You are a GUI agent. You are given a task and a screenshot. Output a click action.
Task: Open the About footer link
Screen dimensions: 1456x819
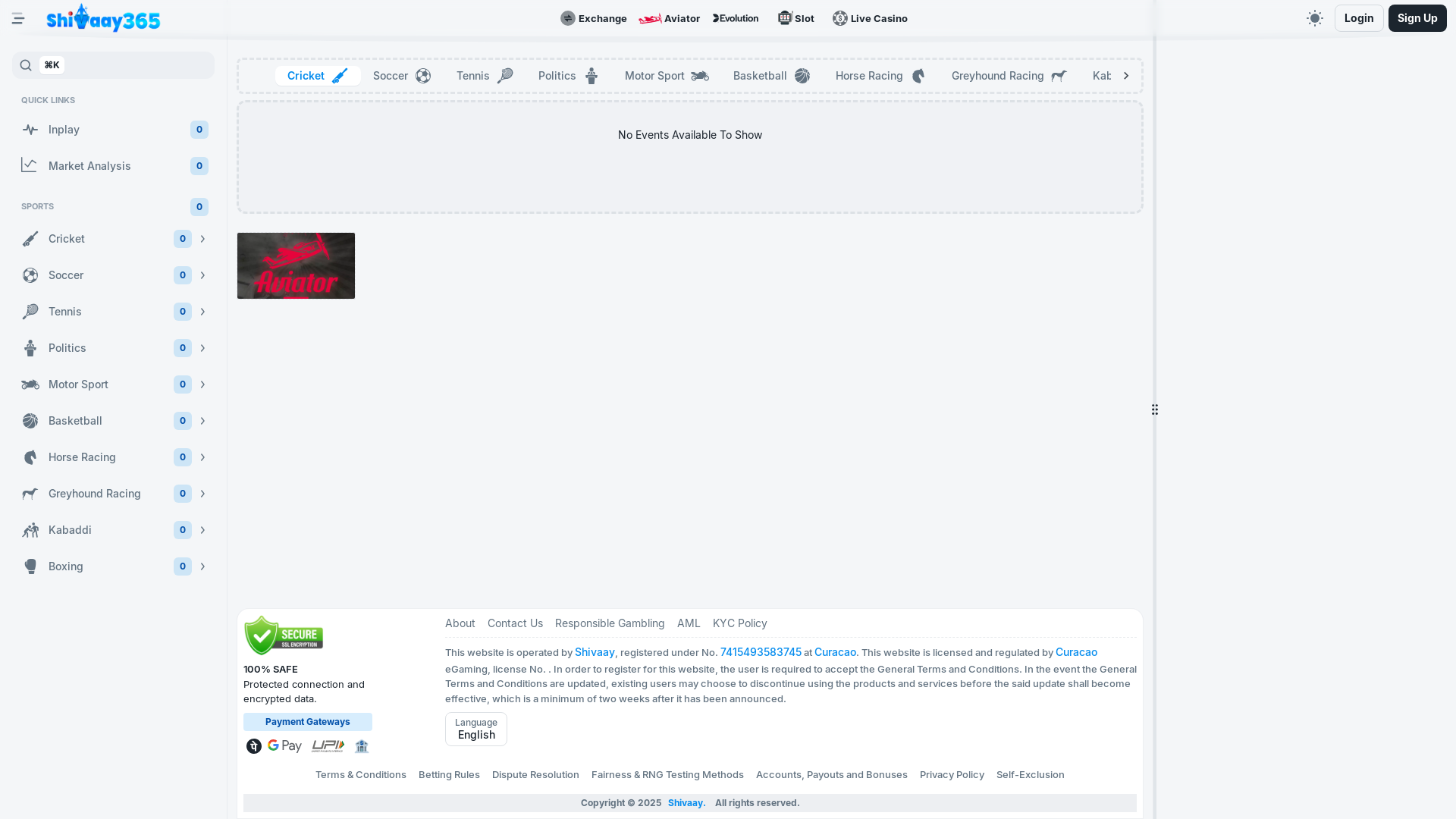coord(460,623)
